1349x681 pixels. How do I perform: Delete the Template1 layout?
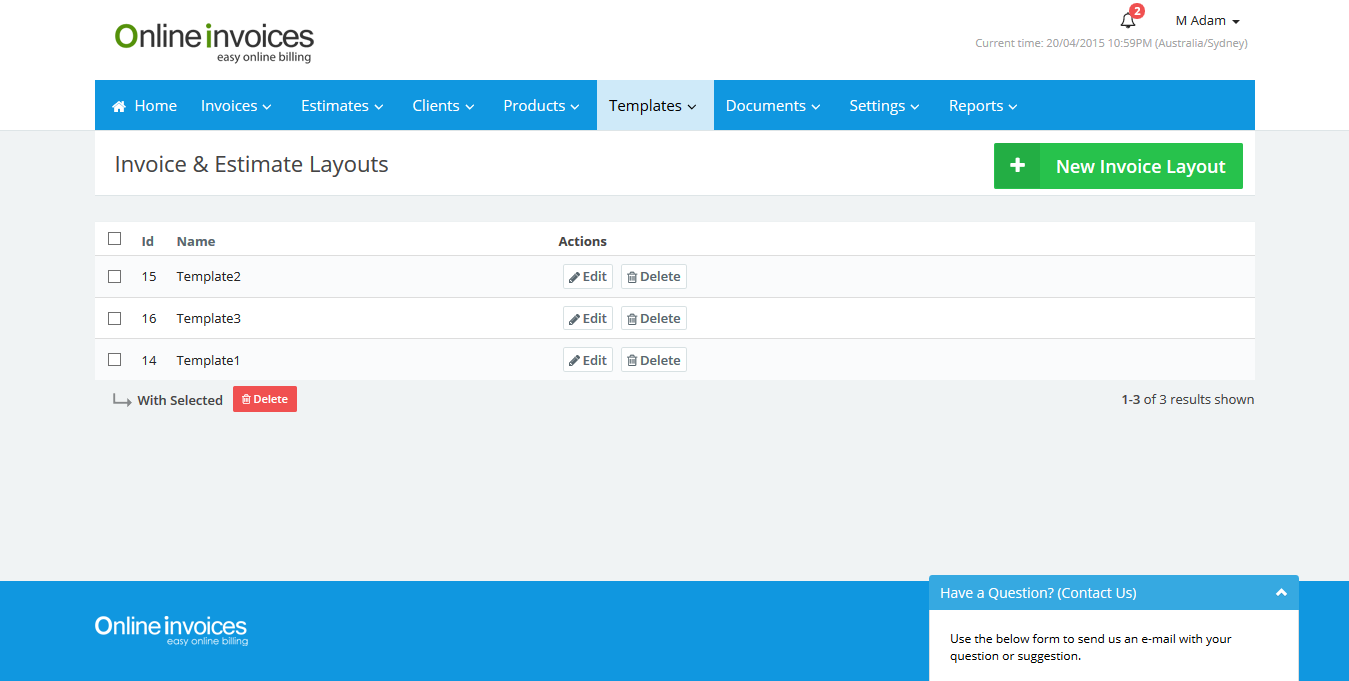point(653,361)
